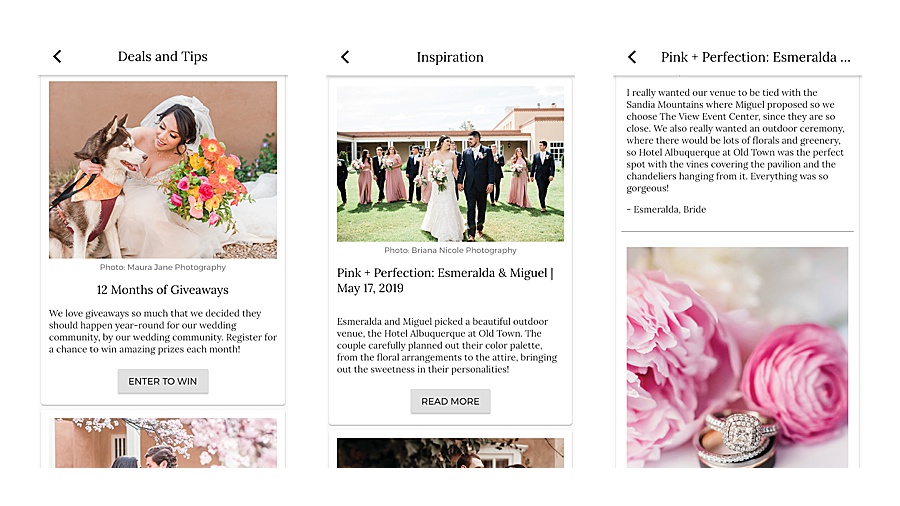The image size is (900, 506).
Task: Click the giveaways description paragraph
Action: (162, 331)
